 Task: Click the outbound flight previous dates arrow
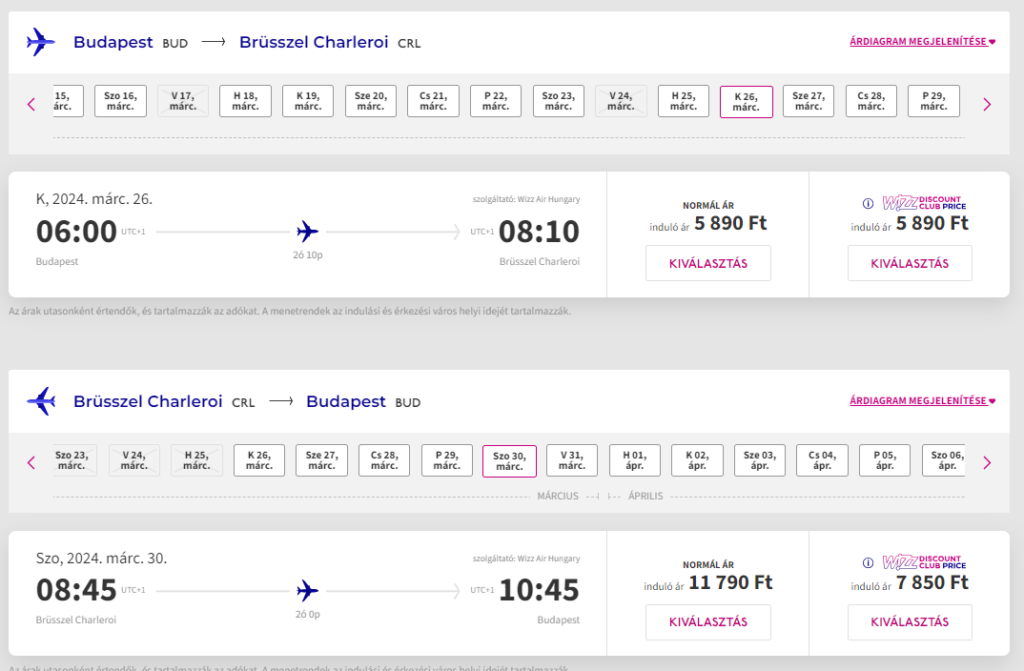coord(31,104)
